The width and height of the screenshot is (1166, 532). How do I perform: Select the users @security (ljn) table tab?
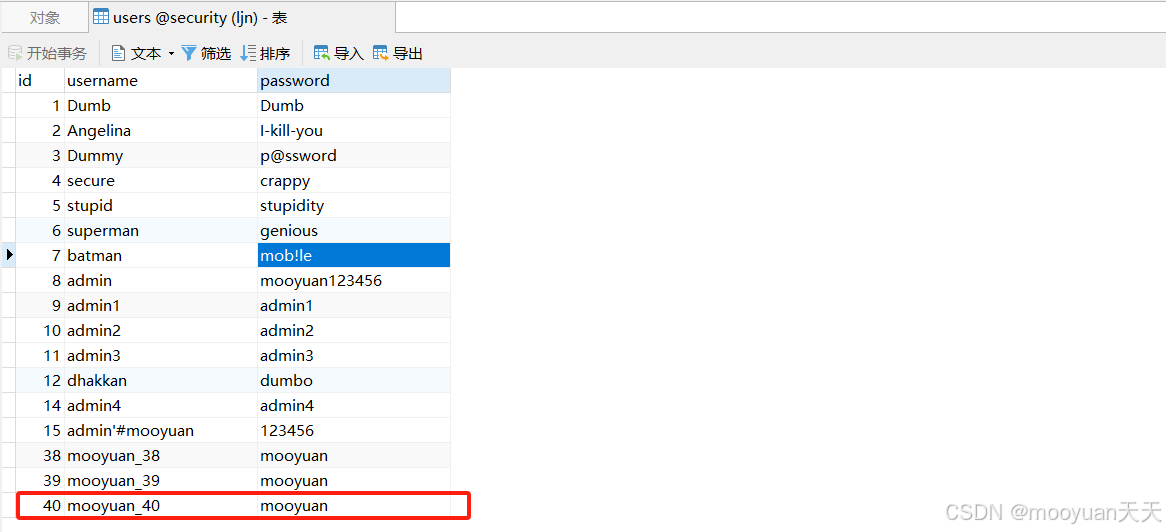[x=242, y=18]
